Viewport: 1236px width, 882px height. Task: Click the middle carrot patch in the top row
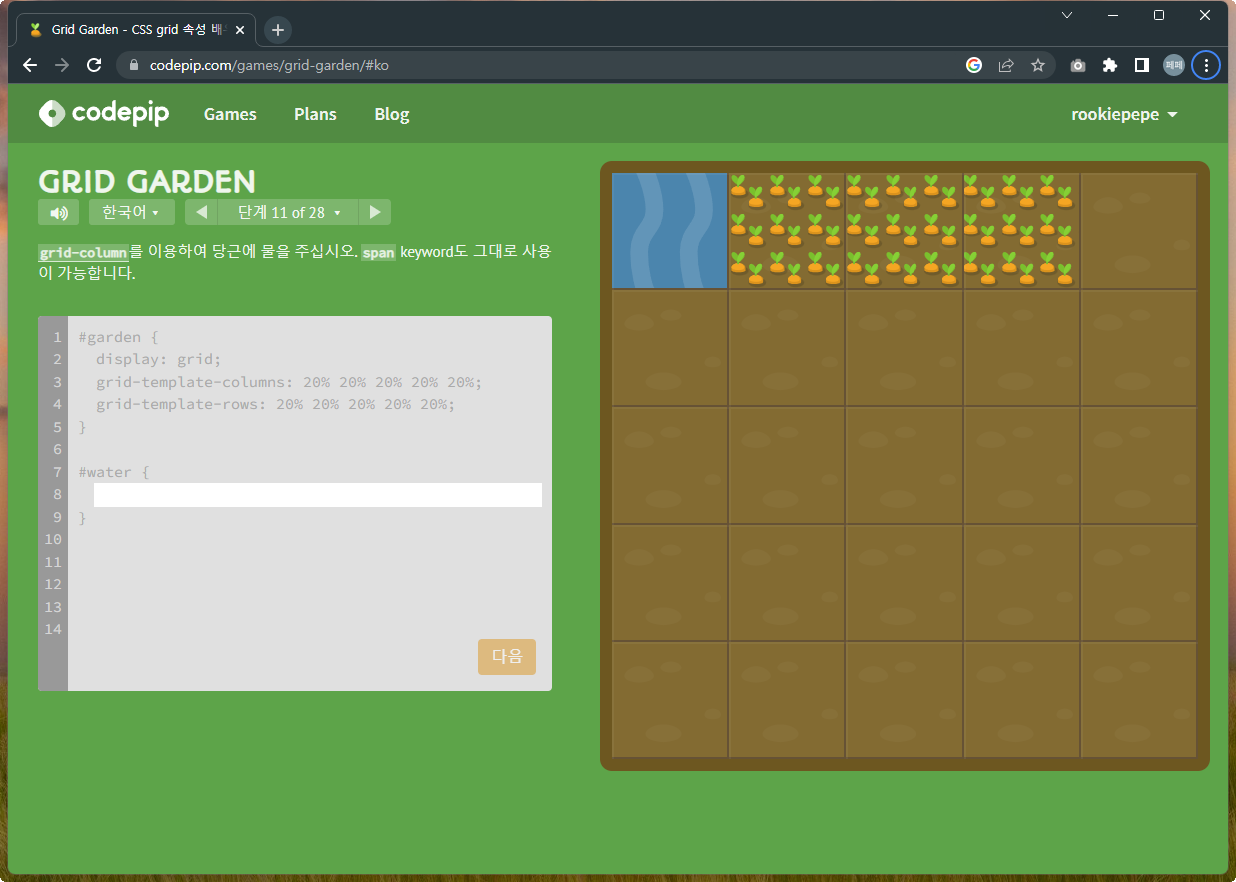pyautogui.click(x=904, y=231)
